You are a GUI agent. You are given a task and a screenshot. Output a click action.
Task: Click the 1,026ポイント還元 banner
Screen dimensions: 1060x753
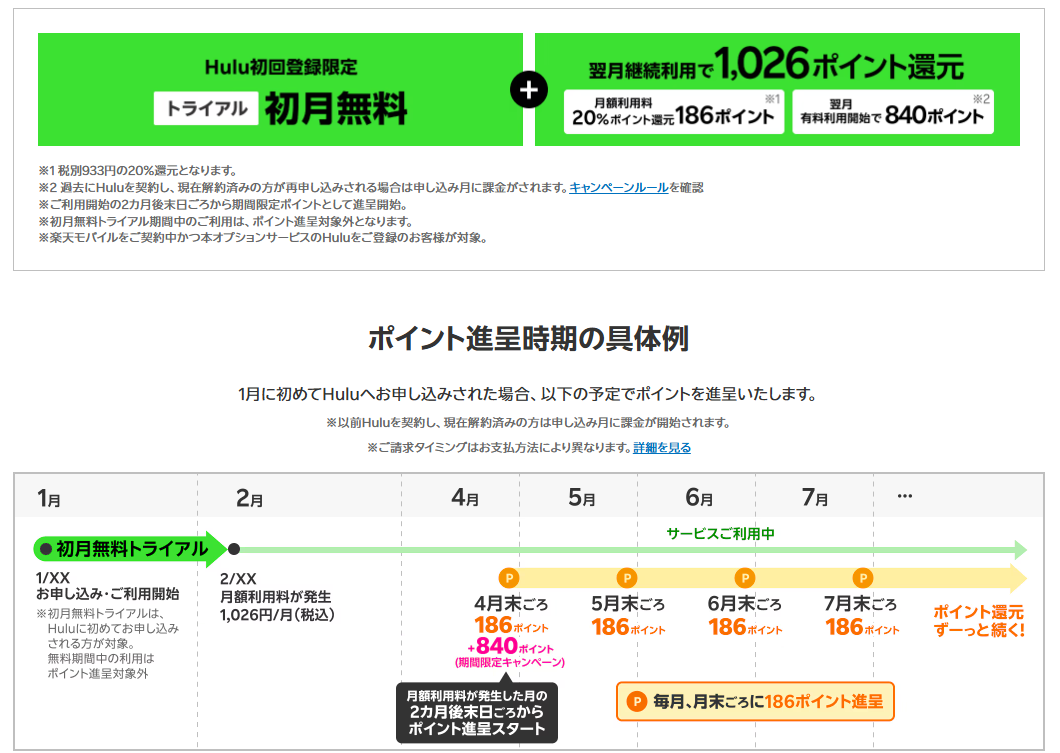pos(777,89)
